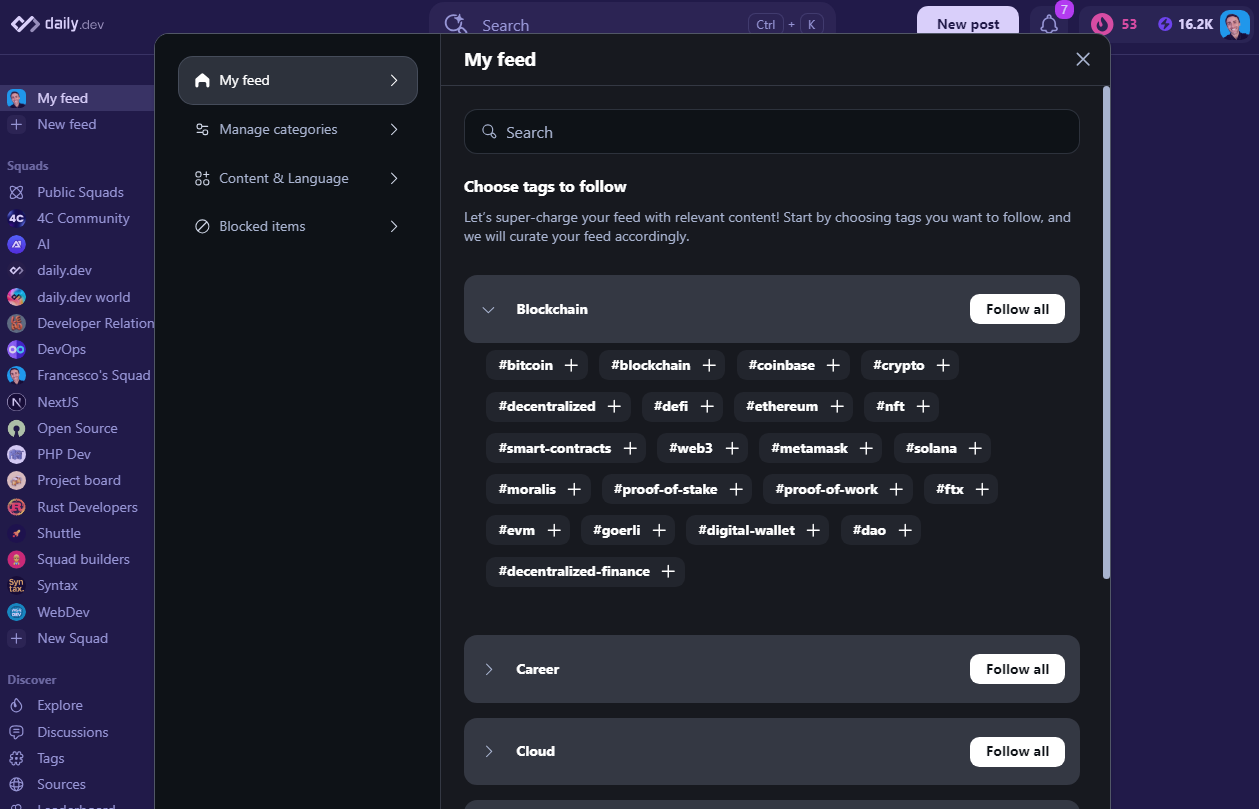Open the AI squad

(77, 244)
